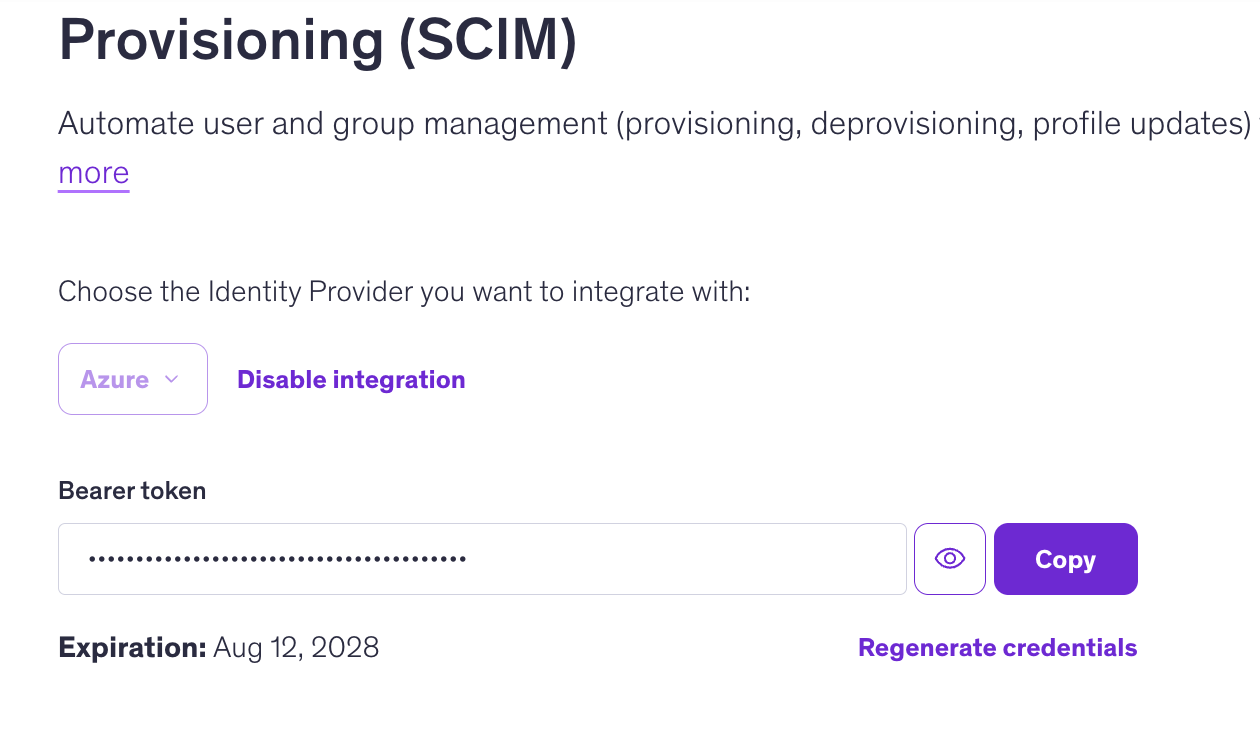
Task: Click the 'Bearer token' field label
Action: pyautogui.click(x=132, y=491)
